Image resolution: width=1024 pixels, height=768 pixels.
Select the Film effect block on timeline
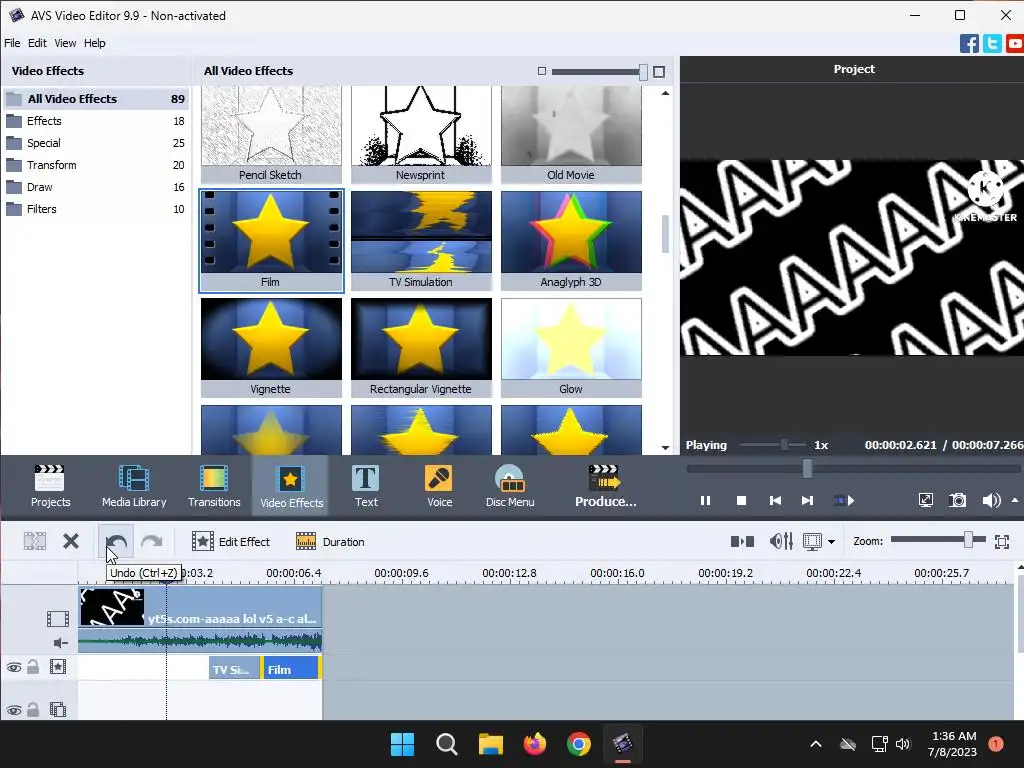click(291, 669)
